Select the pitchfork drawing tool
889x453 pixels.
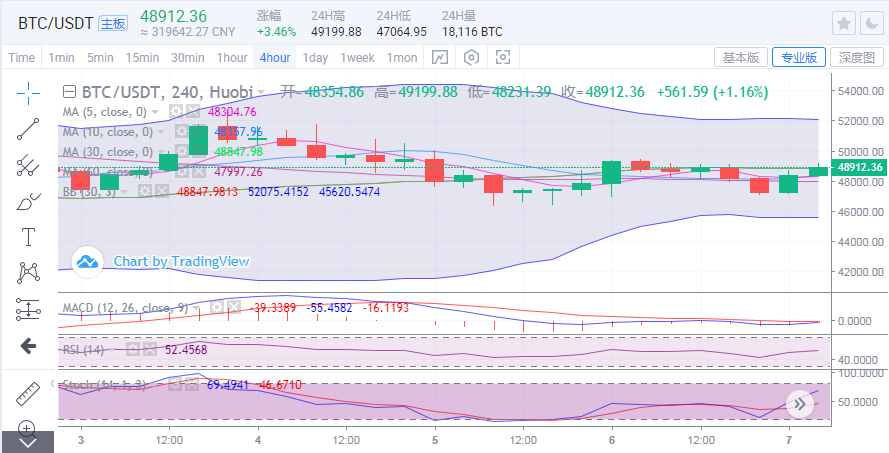click(x=28, y=165)
